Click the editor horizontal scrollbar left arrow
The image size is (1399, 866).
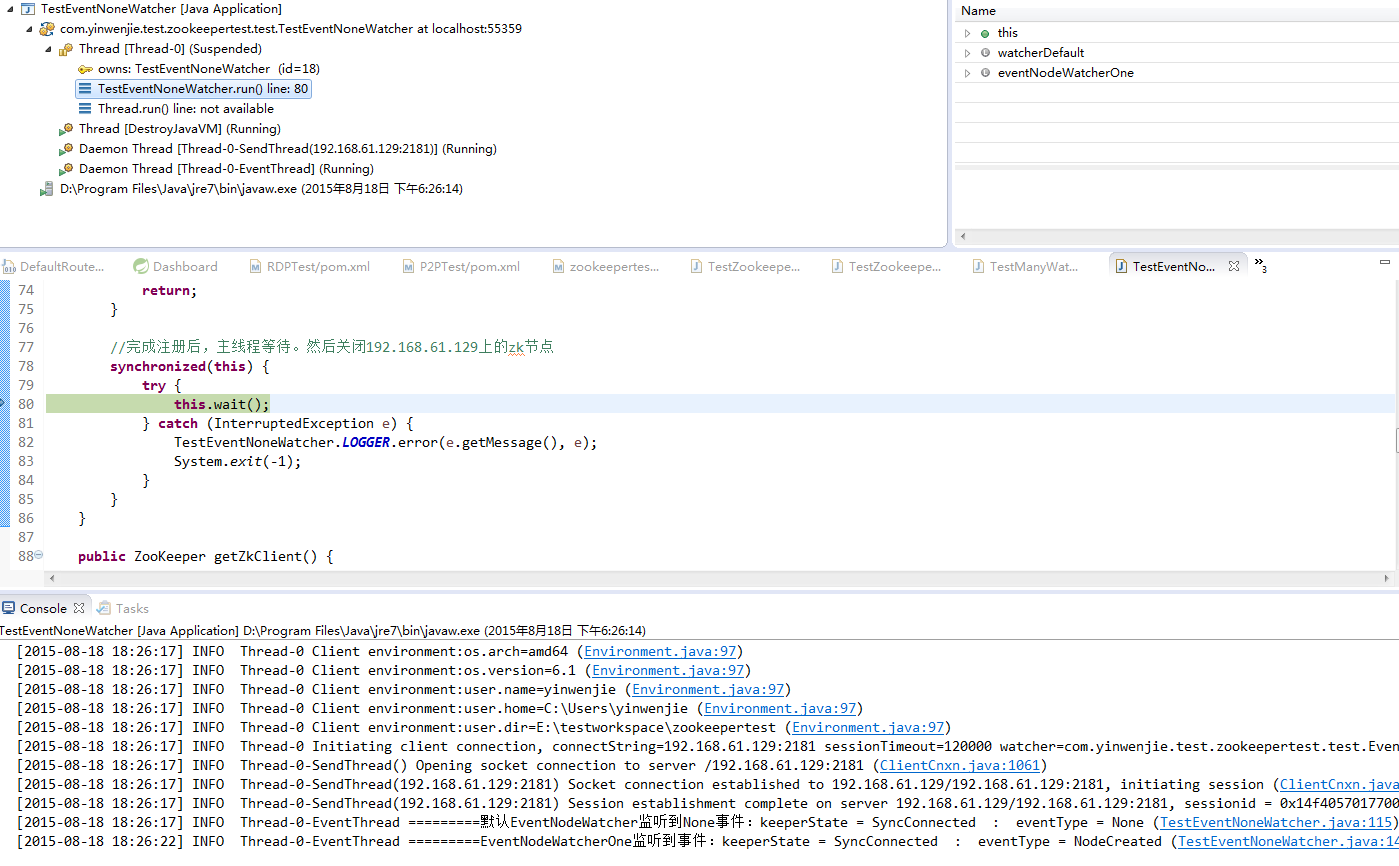(53, 579)
